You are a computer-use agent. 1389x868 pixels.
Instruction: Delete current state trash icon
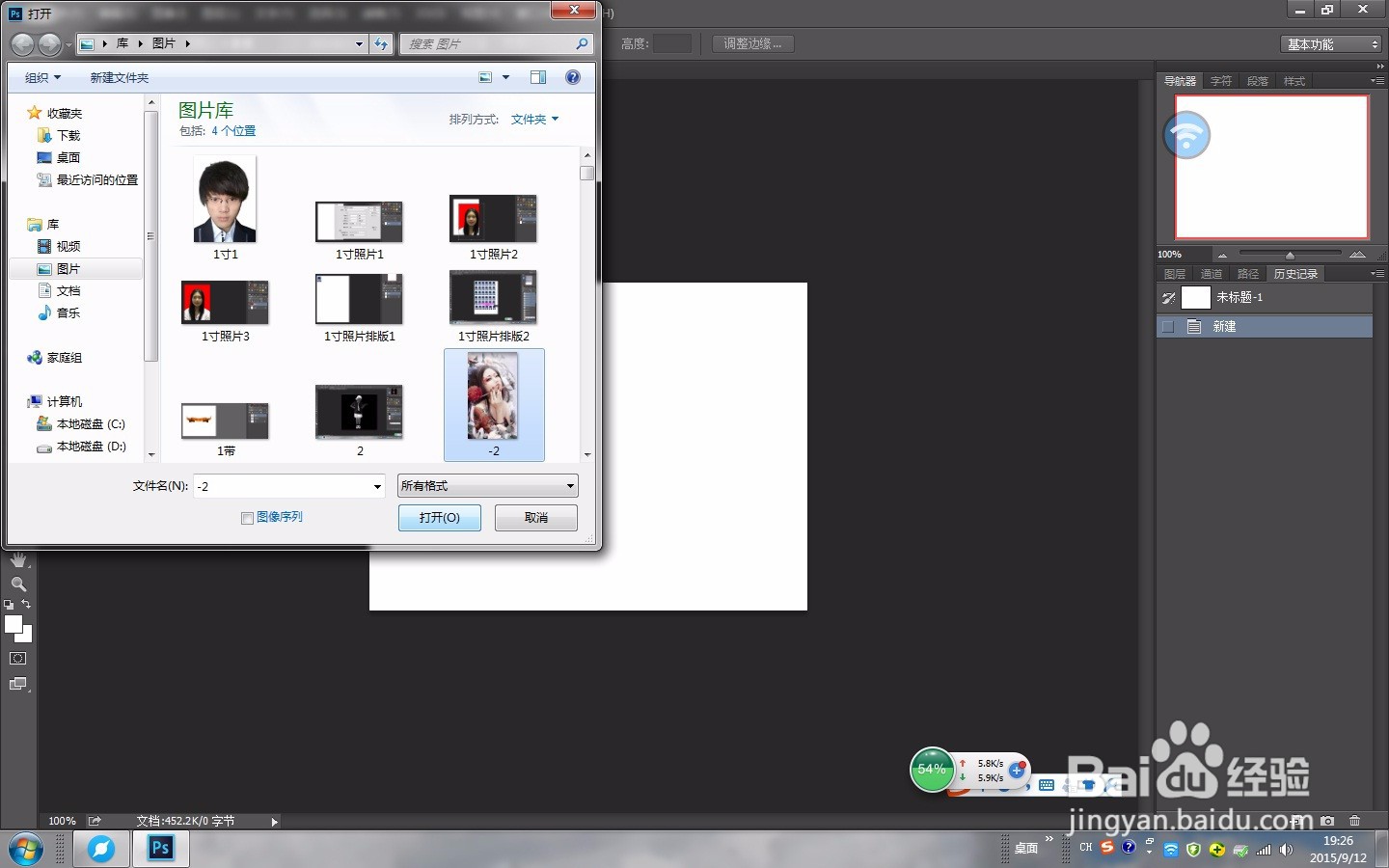pos(1354,821)
